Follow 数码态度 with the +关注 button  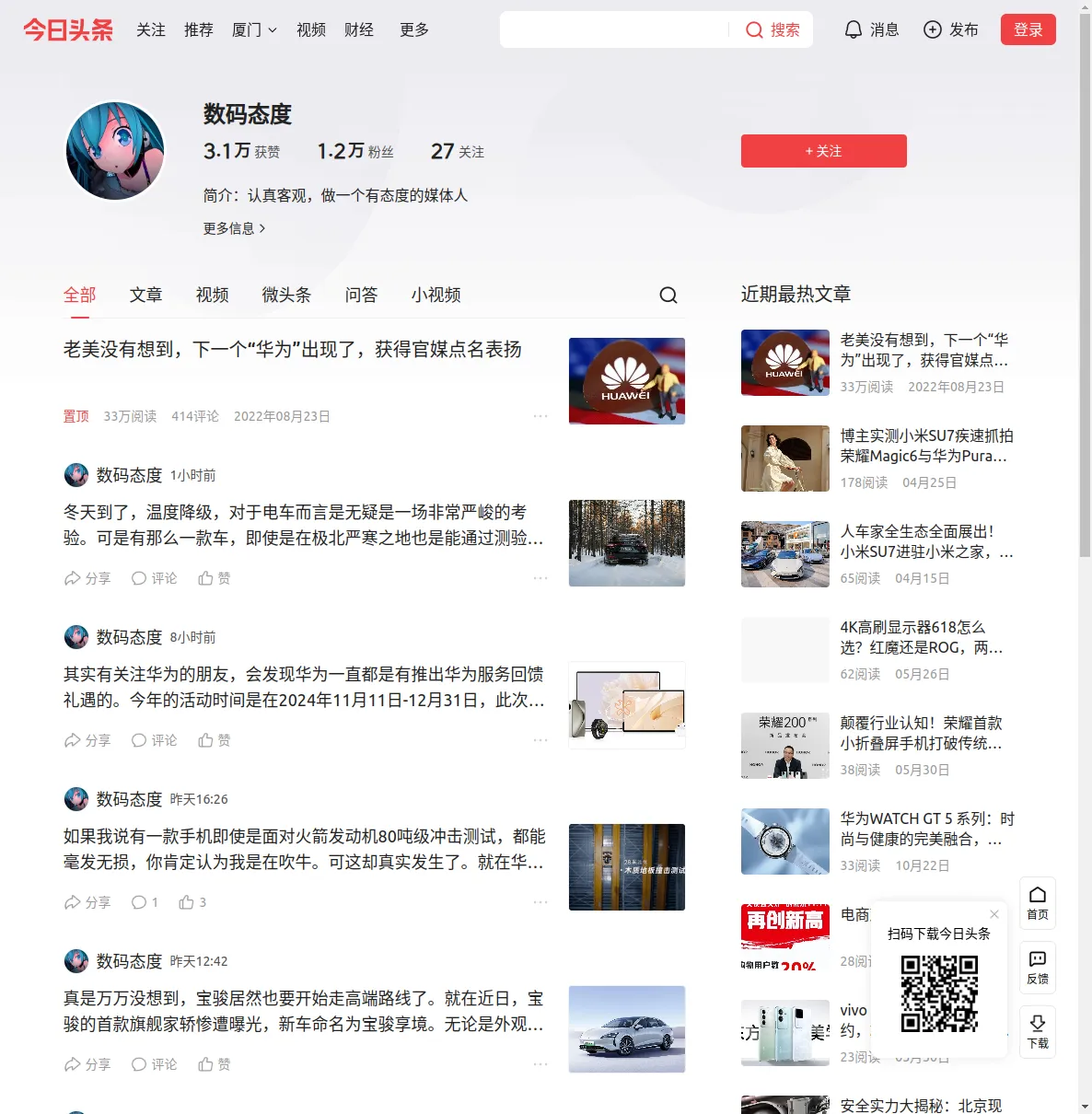[824, 151]
